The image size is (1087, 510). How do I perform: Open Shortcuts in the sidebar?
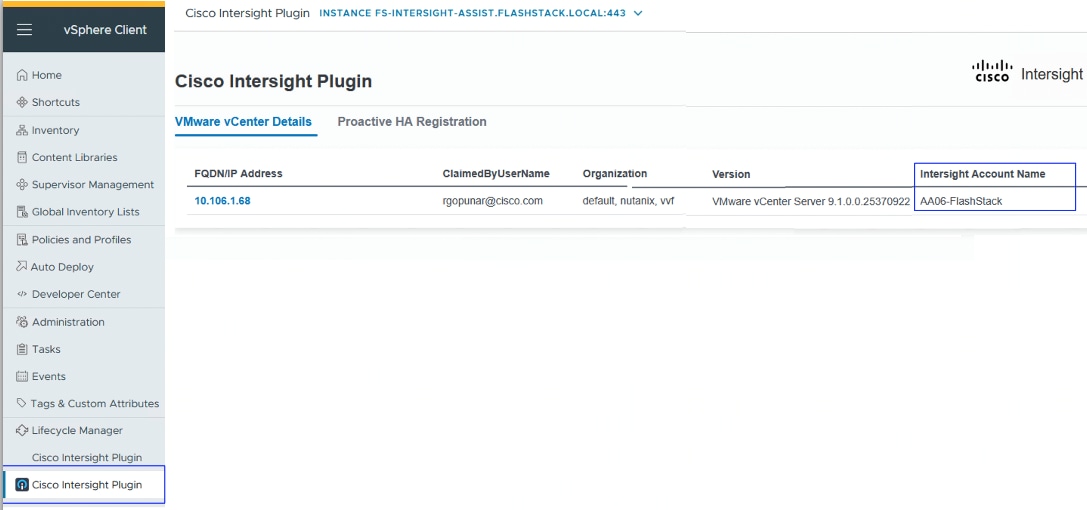(x=55, y=102)
